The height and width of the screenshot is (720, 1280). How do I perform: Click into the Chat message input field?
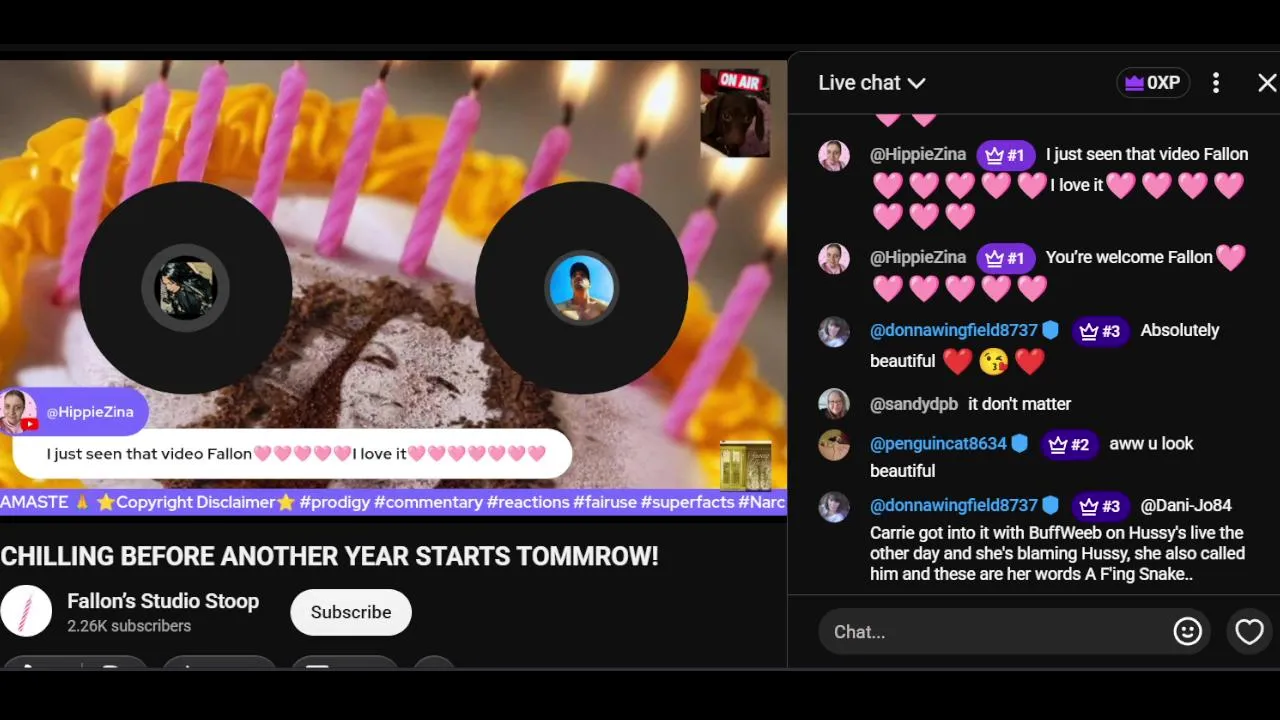coord(995,632)
